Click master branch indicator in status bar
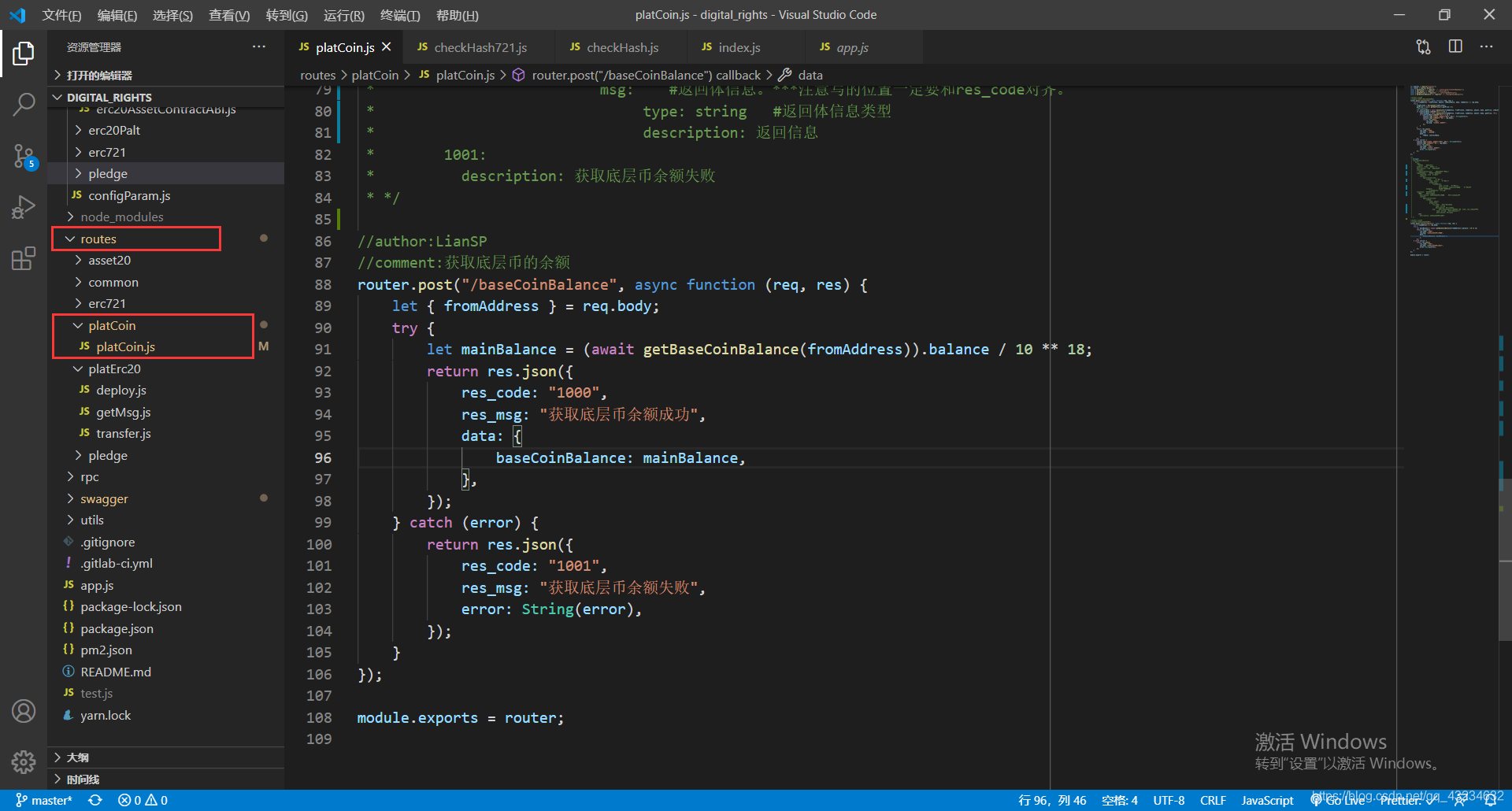Image resolution: width=1512 pixels, height=811 pixels. pos(44,800)
